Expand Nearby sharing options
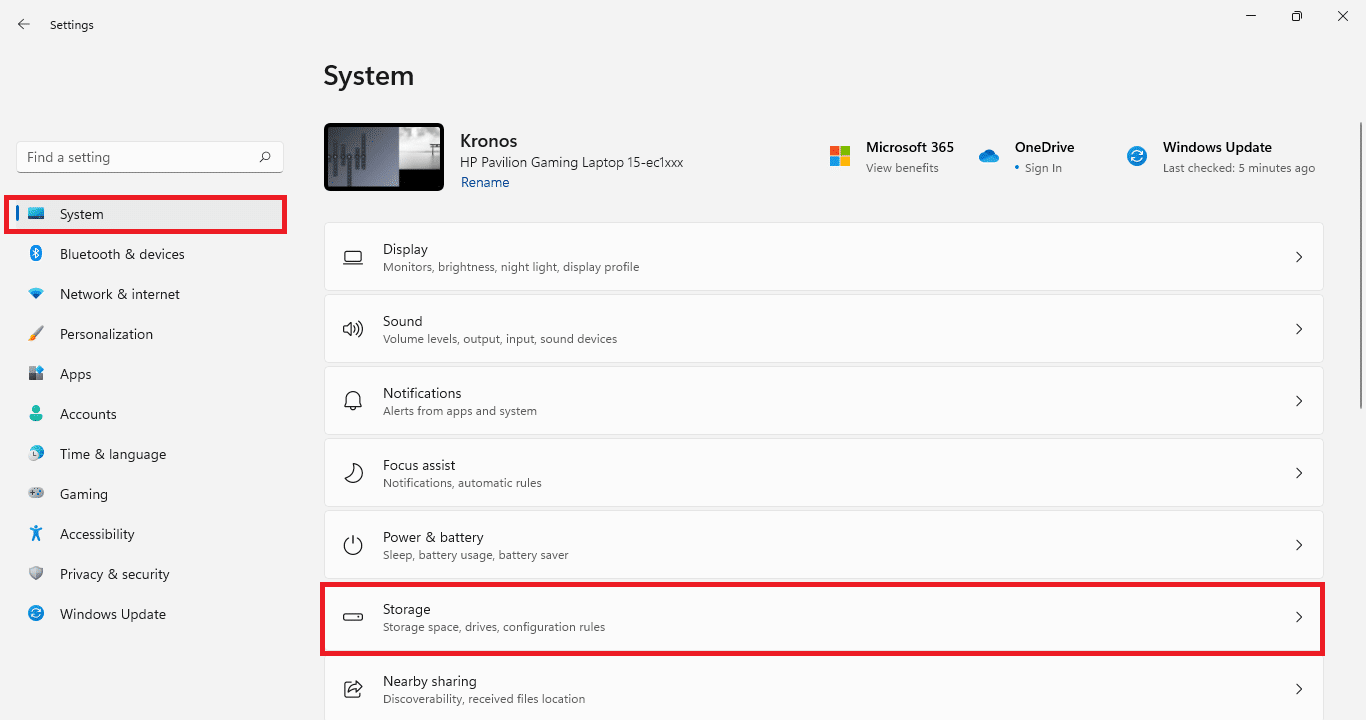 click(1299, 688)
